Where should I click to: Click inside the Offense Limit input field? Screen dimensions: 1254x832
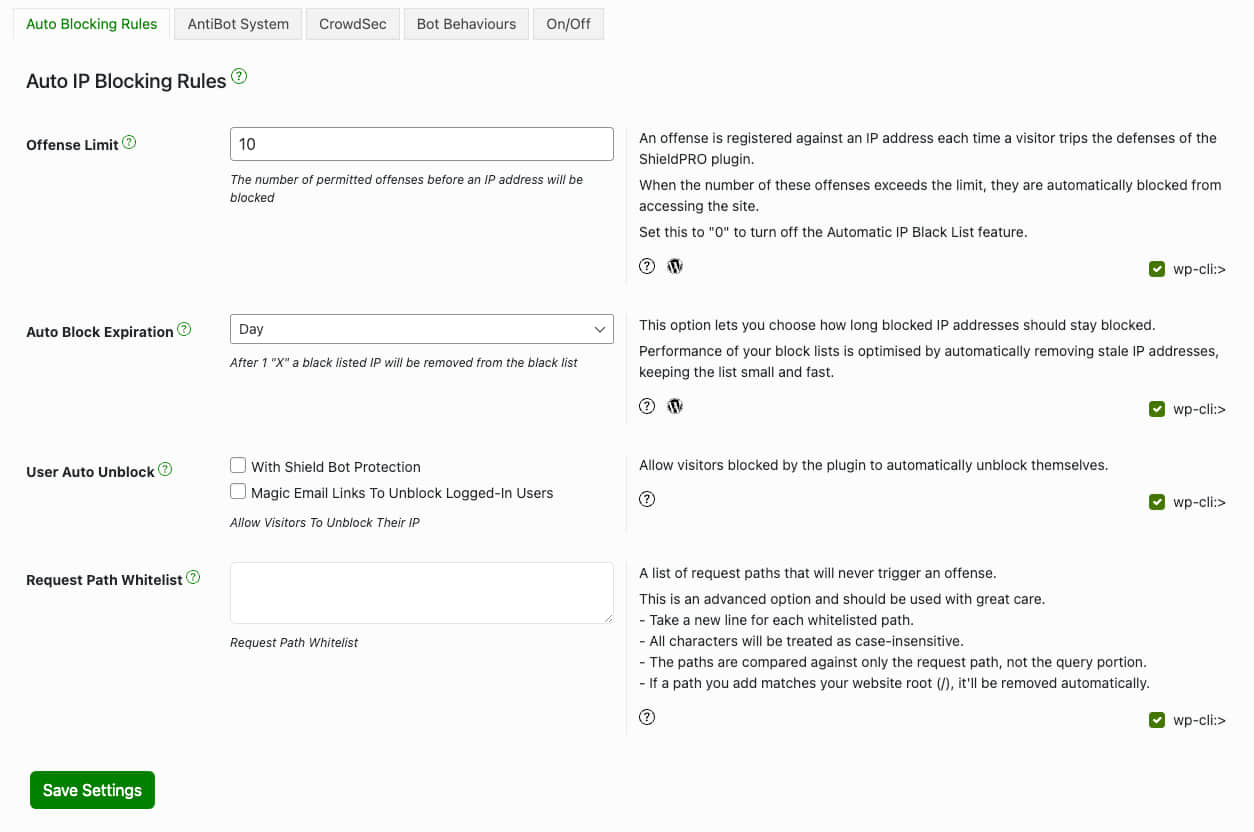coord(421,143)
